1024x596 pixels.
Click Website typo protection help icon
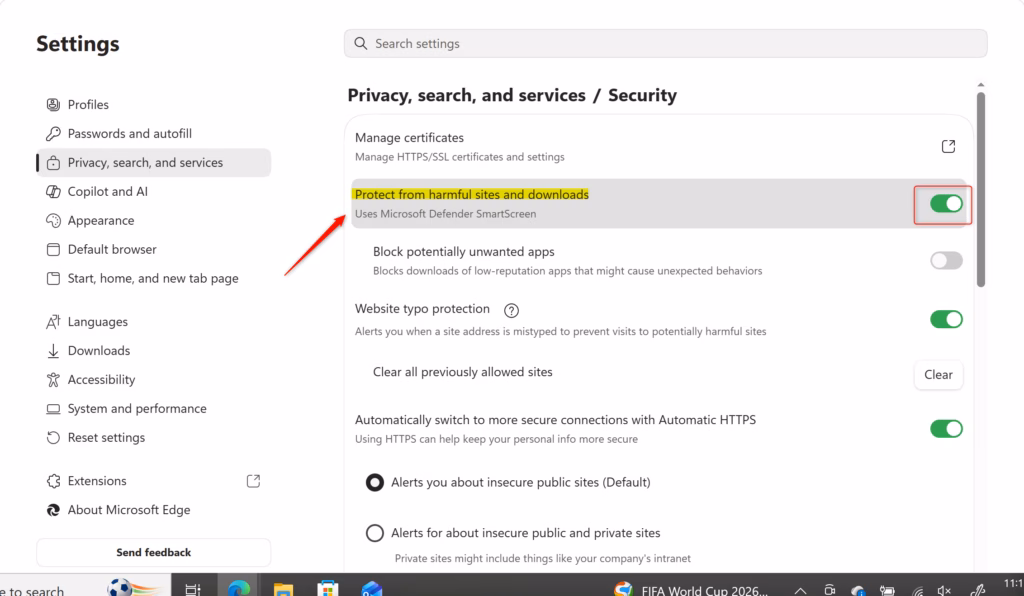[511, 311]
